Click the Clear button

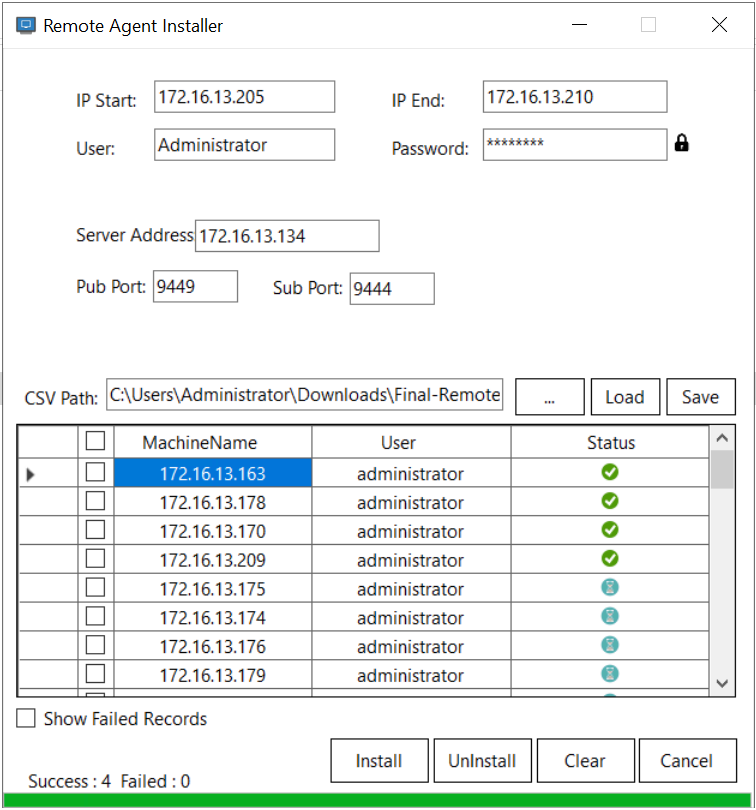click(585, 760)
